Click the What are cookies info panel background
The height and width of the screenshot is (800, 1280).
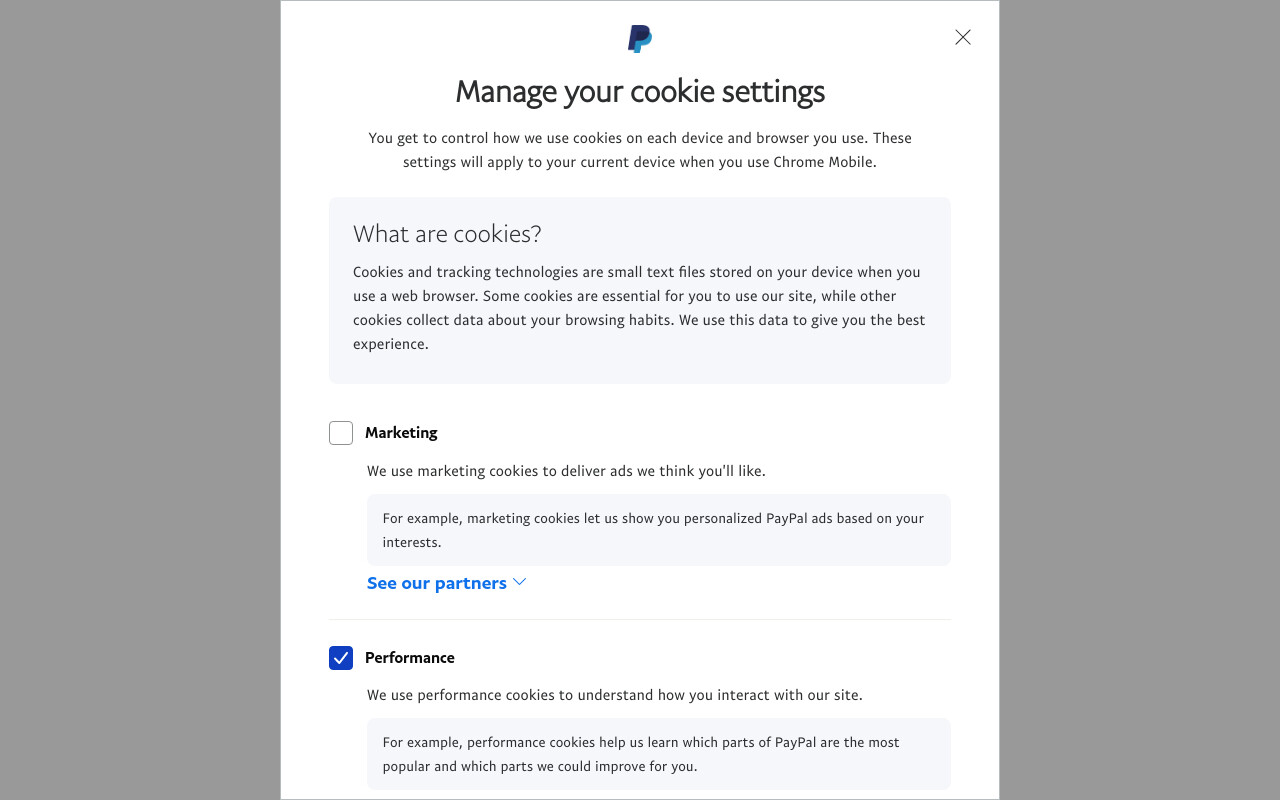(640, 290)
